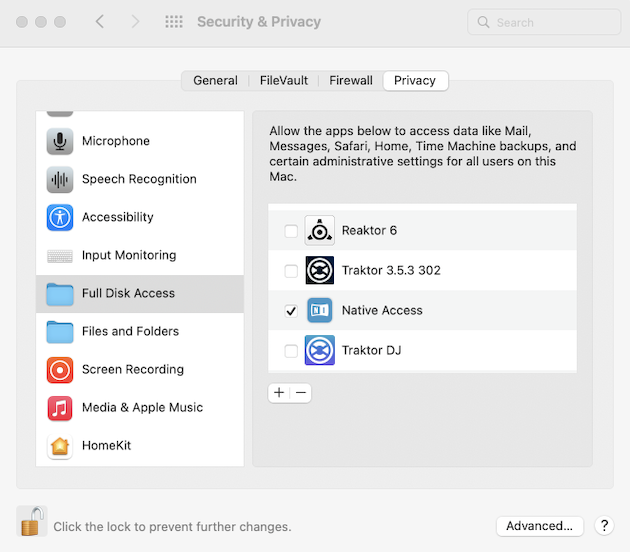This screenshot has height=552, width=630.
Task: Select the Native Access name text
Action: point(382,311)
